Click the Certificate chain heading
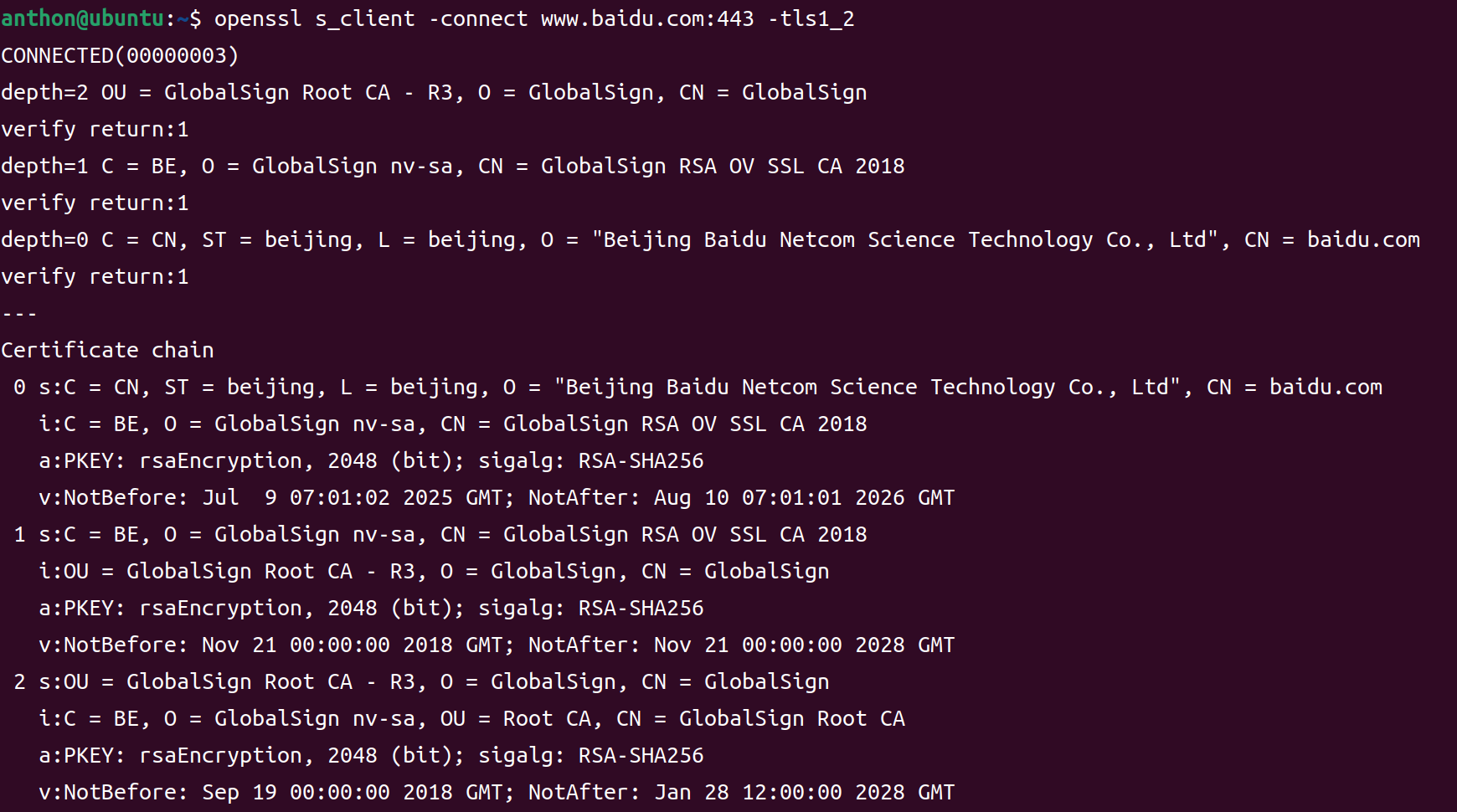 tap(107, 350)
